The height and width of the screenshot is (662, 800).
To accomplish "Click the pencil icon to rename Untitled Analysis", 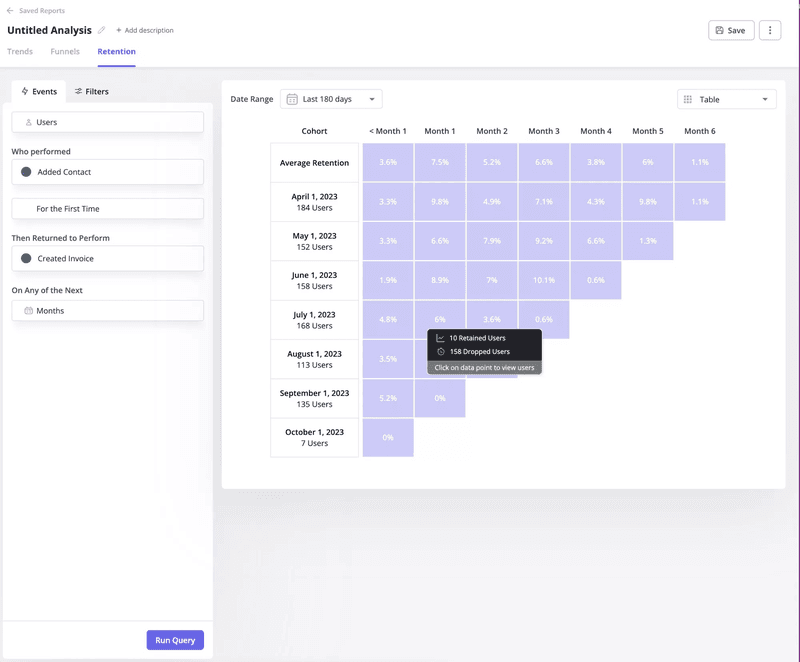I will point(103,31).
